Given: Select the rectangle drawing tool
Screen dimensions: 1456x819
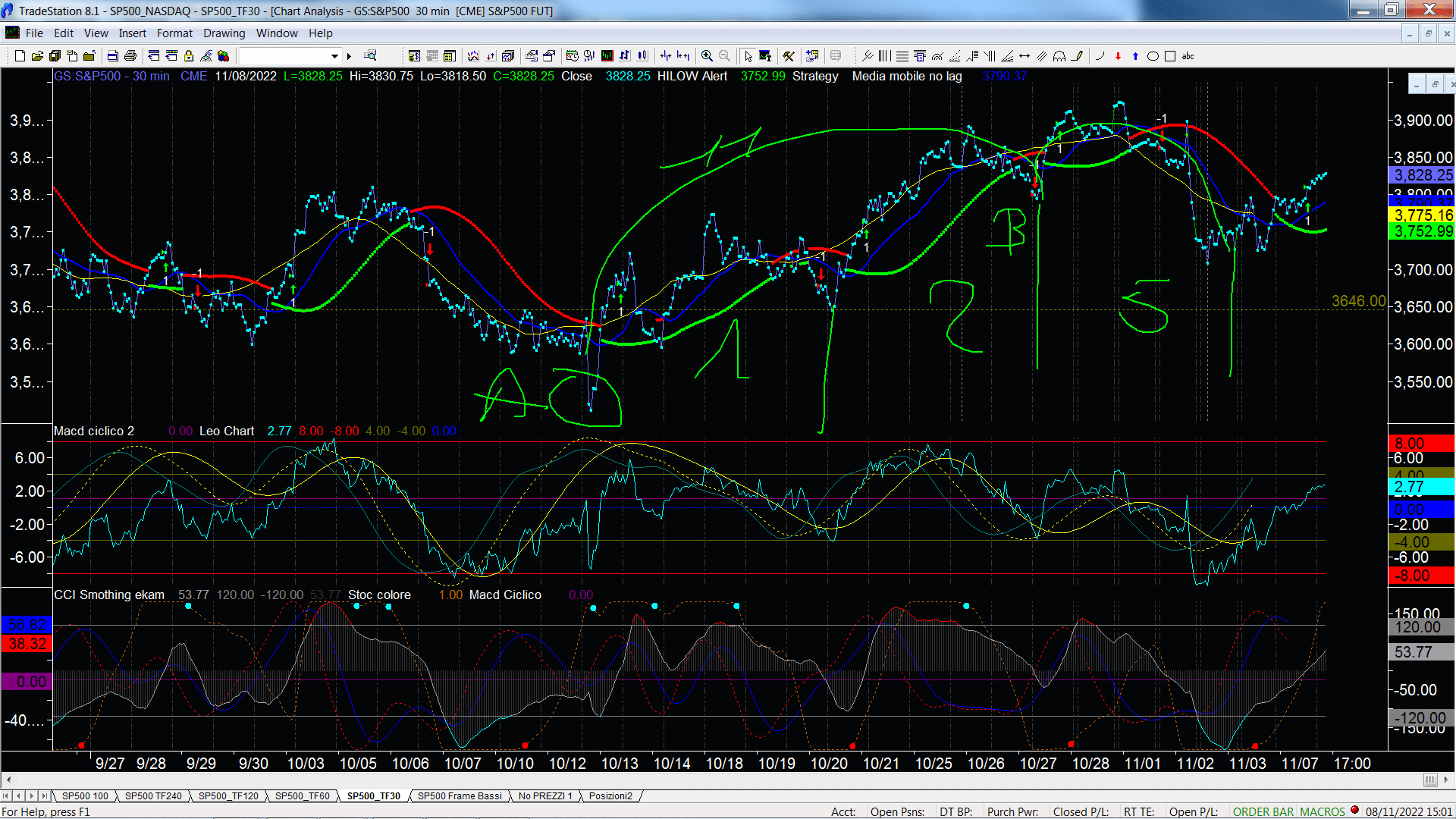Looking at the screenshot, I should tap(1170, 56).
